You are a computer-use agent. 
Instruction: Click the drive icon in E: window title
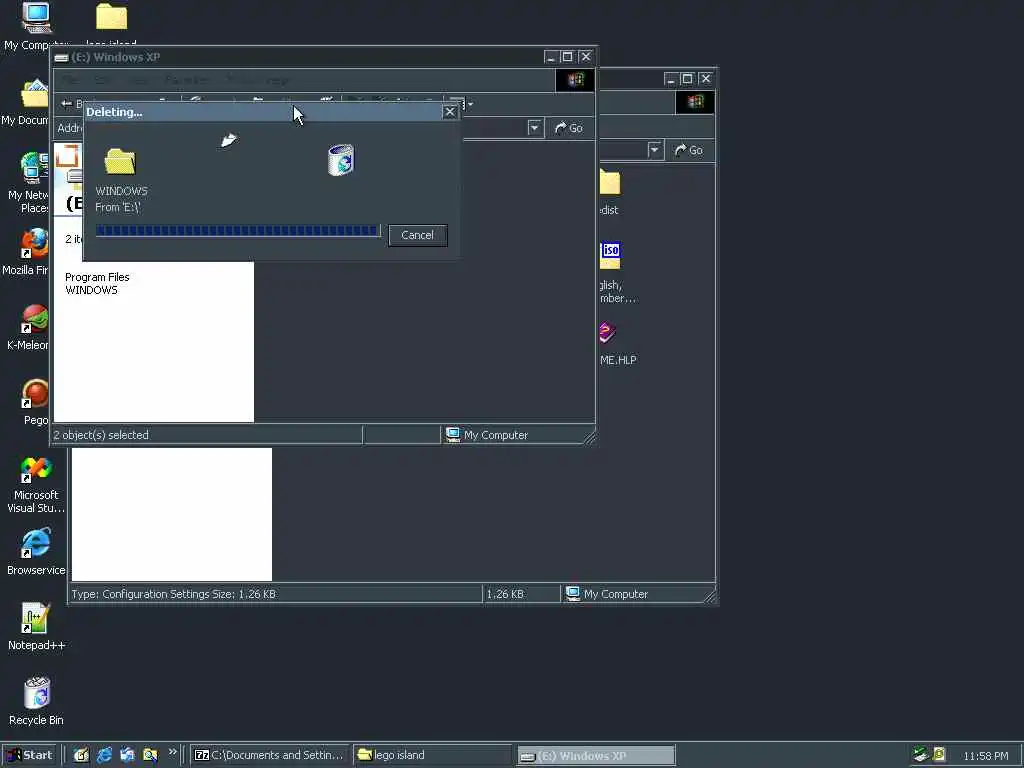coord(61,57)
